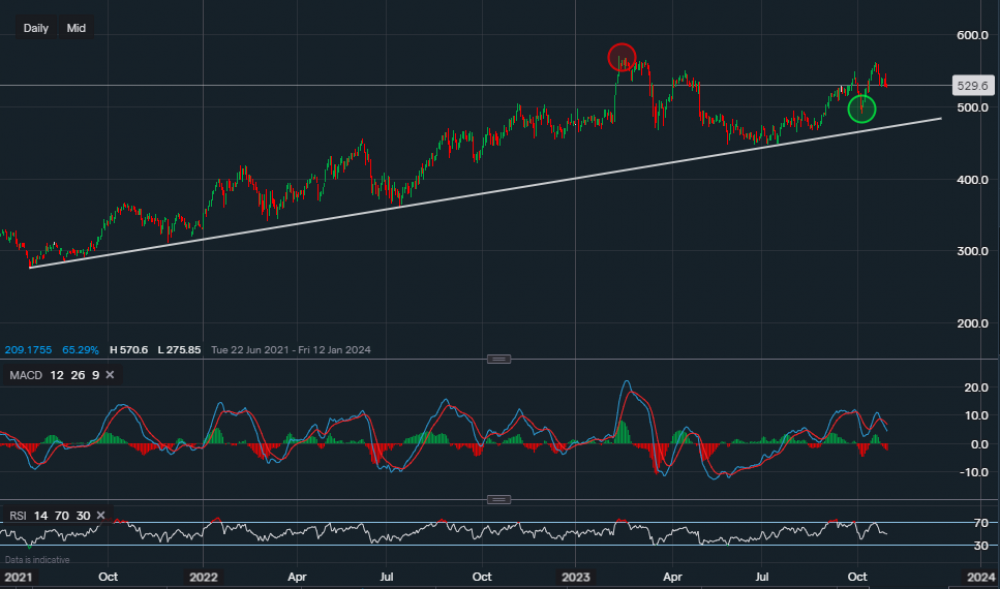Remove the MACD indicator with its X icon
The image size is (1000, 589).
tap(110, 375)
